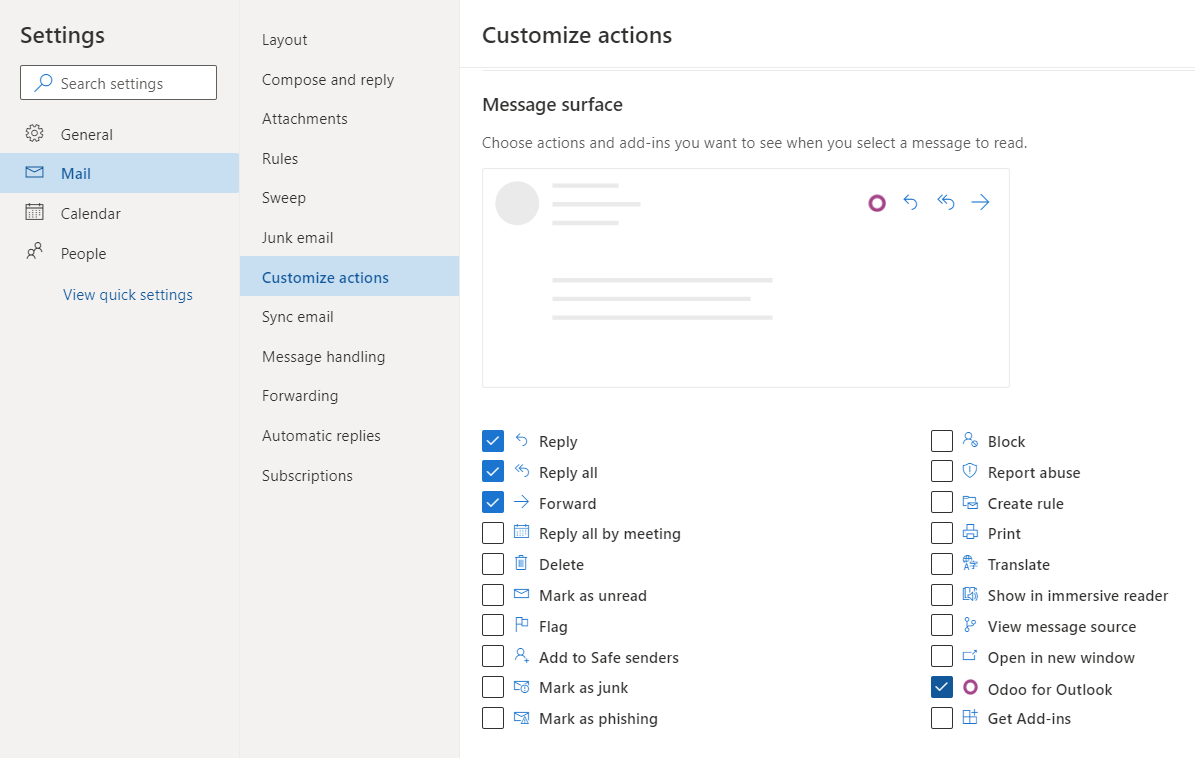
Task: Enable the Mark as junk action
Action: [493, 687]
